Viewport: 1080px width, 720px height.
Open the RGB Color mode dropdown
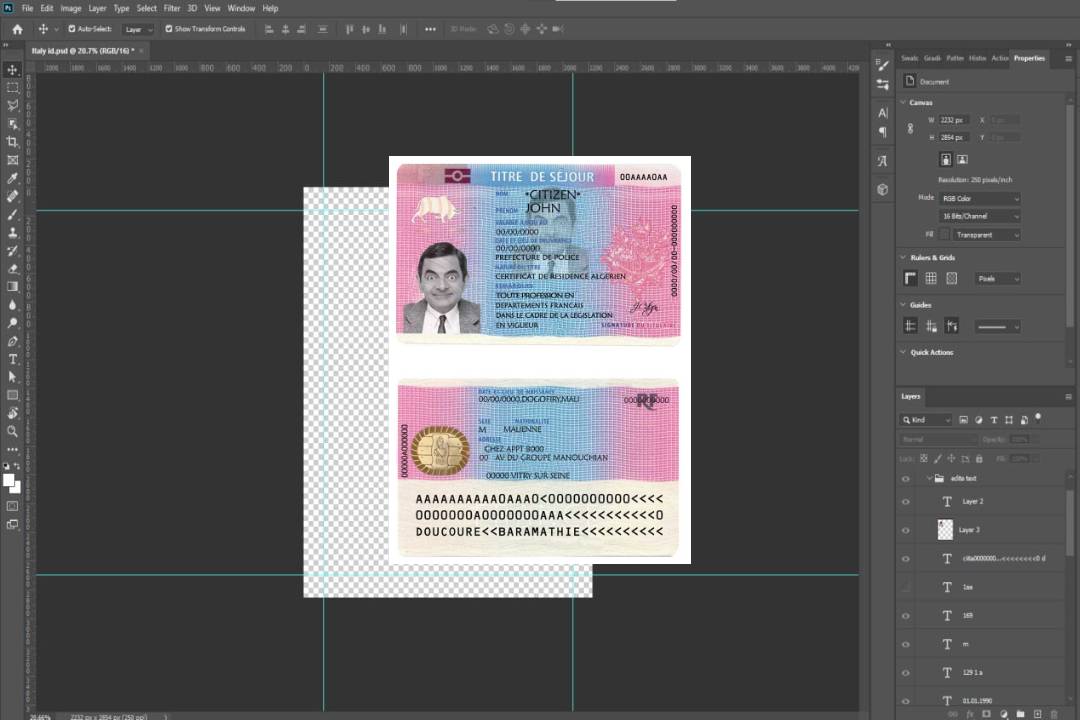point(979,198)
